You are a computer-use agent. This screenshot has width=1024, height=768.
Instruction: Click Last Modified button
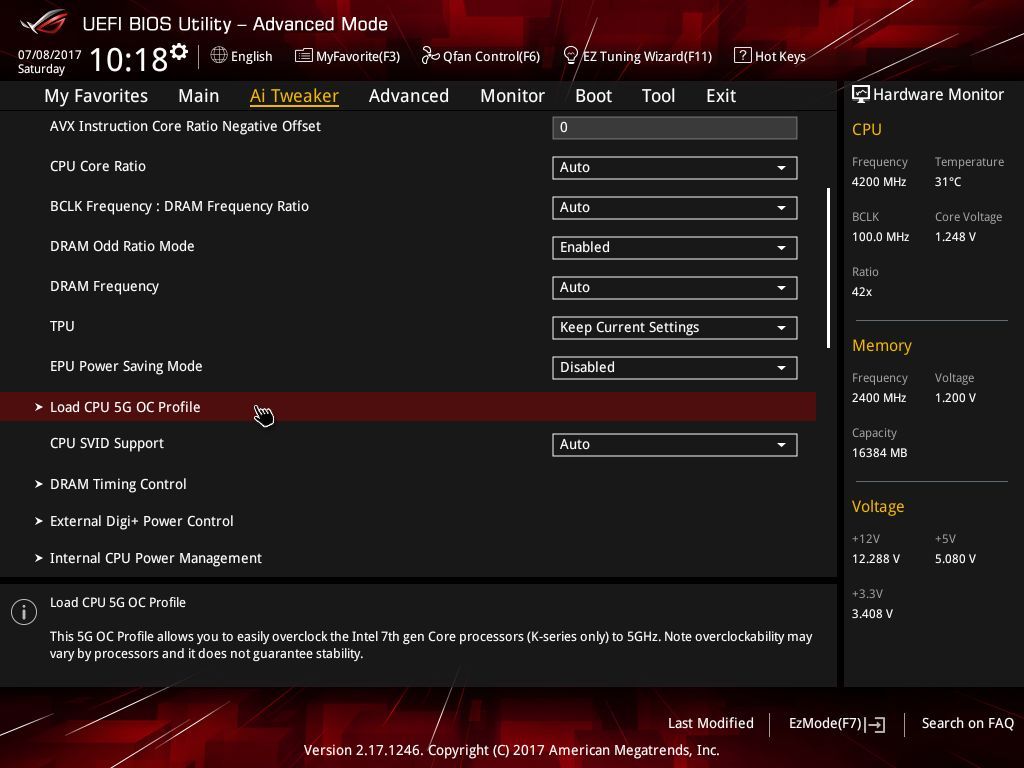[x=711, y=723]
